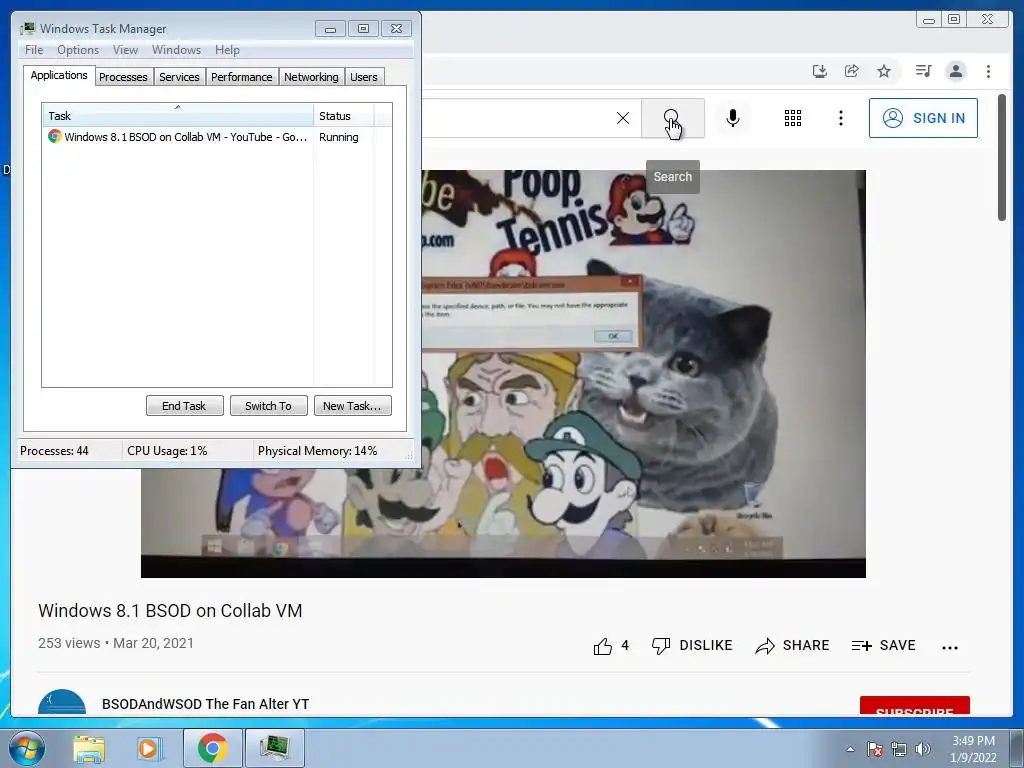Open the network tray icon
Viewport: 1024px width, 768px height.
tap(899, 749)
